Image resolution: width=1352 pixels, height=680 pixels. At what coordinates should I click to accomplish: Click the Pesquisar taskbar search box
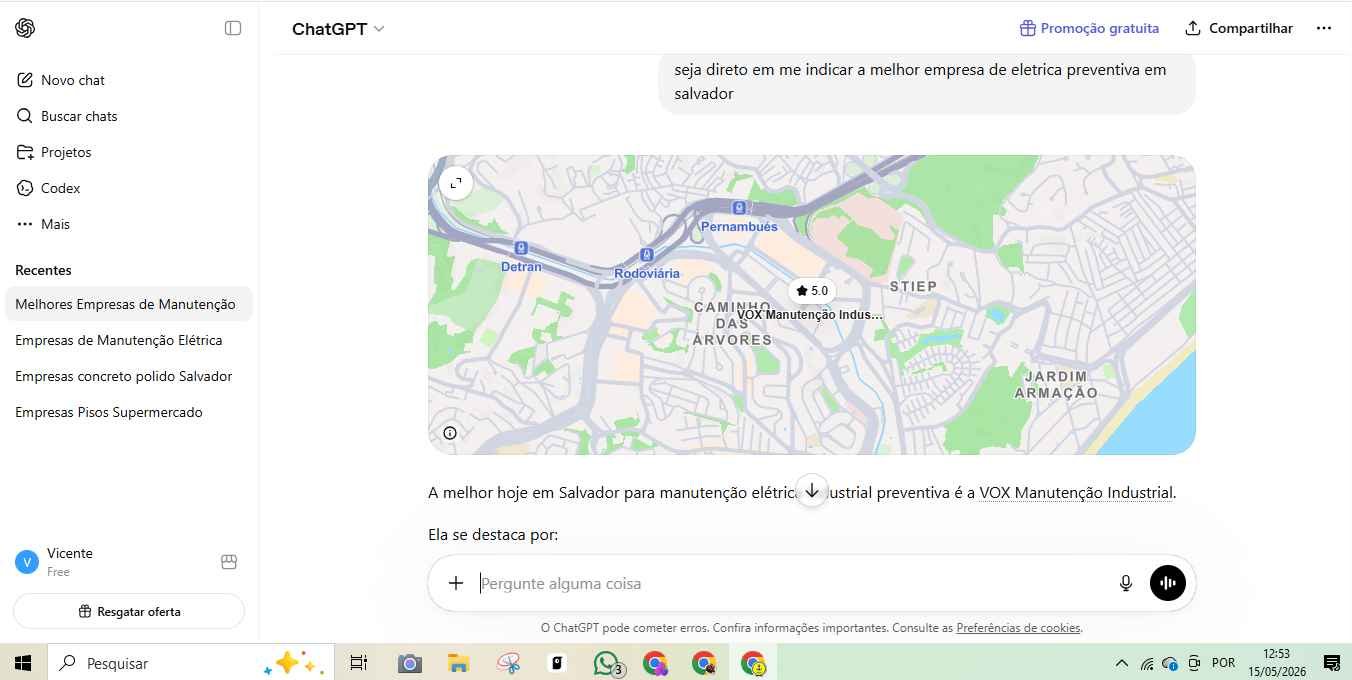[x=191, y=663]
